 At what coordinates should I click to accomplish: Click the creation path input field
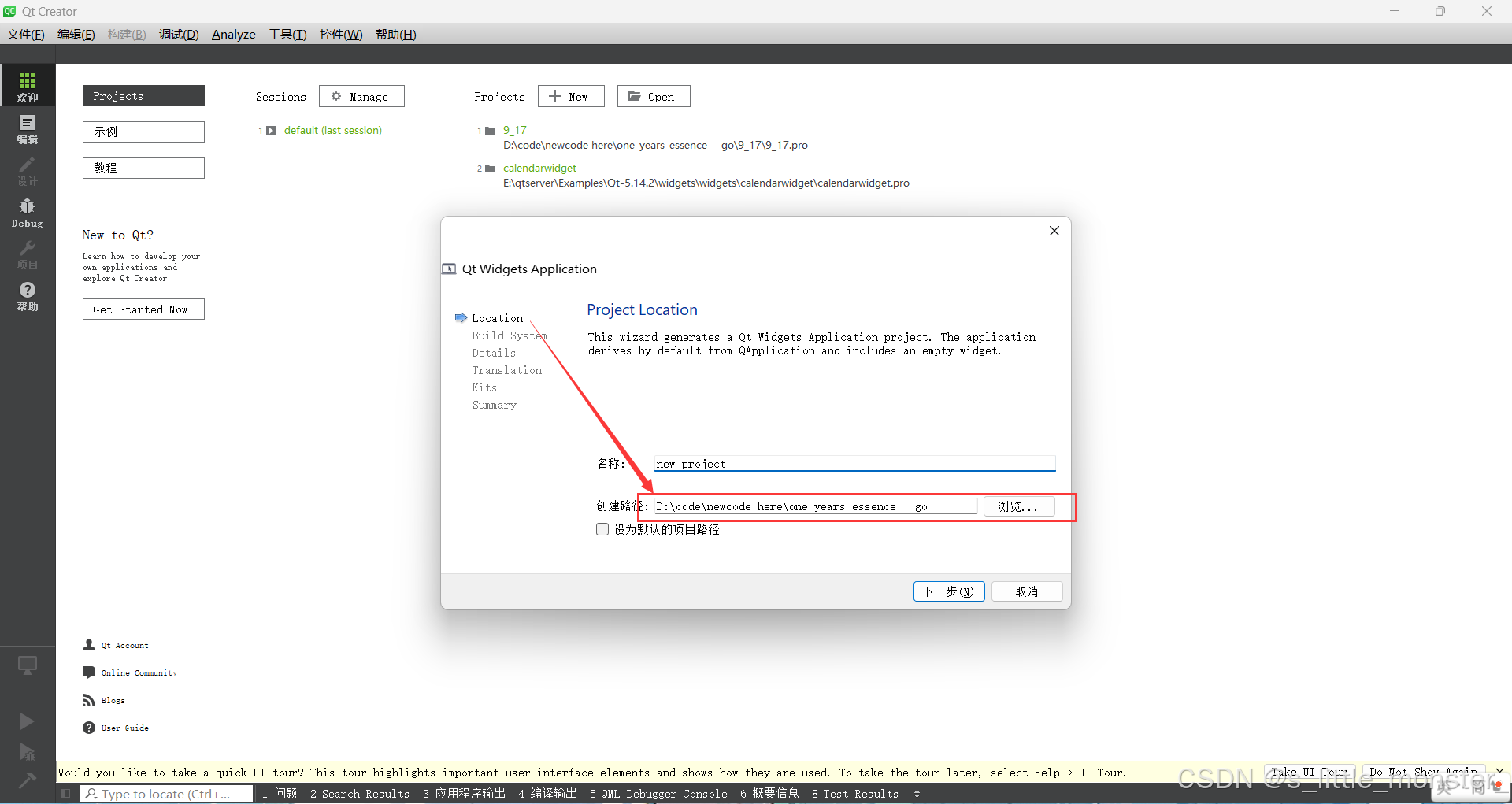816,506
